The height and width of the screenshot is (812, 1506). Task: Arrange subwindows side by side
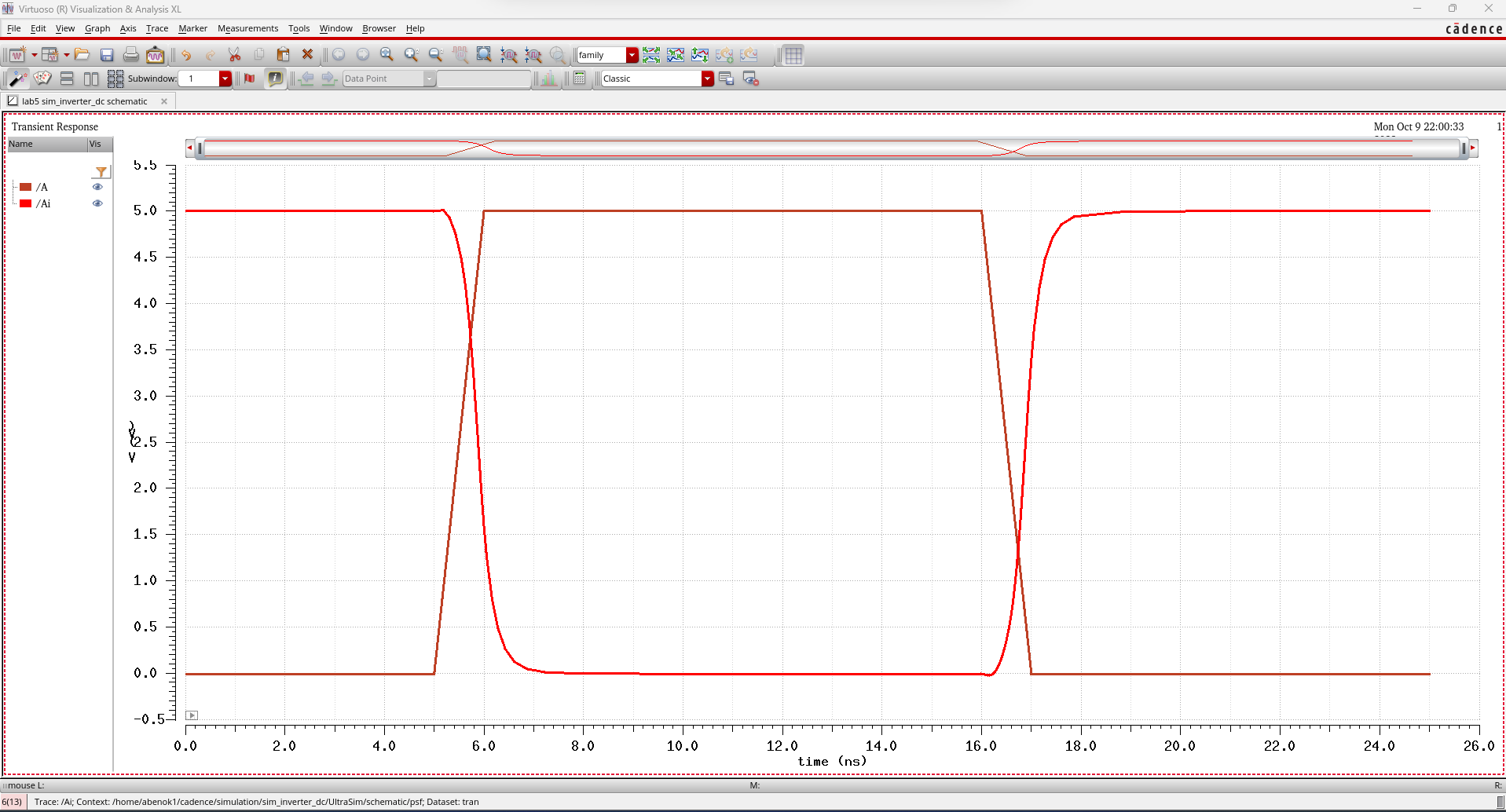(91, 79)
